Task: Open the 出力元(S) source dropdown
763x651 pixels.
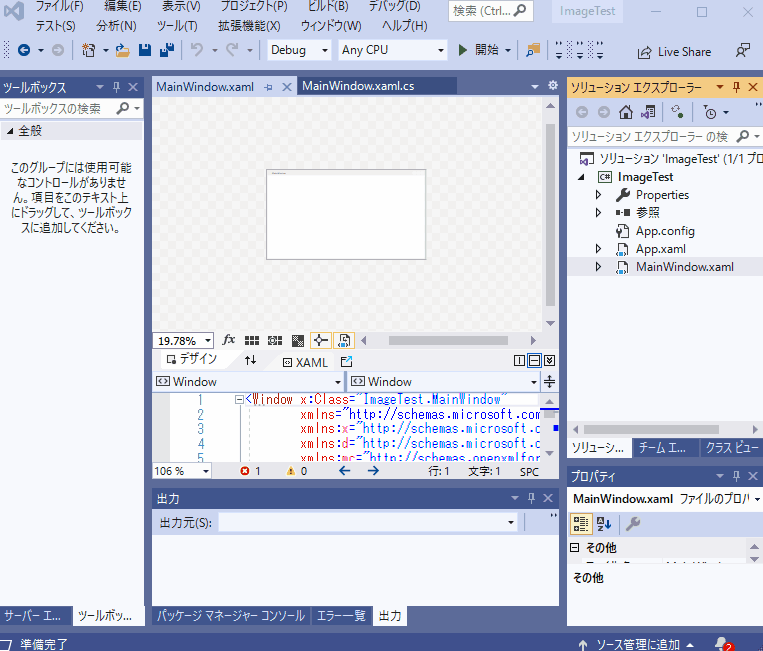Action: [x=368, y=523]
